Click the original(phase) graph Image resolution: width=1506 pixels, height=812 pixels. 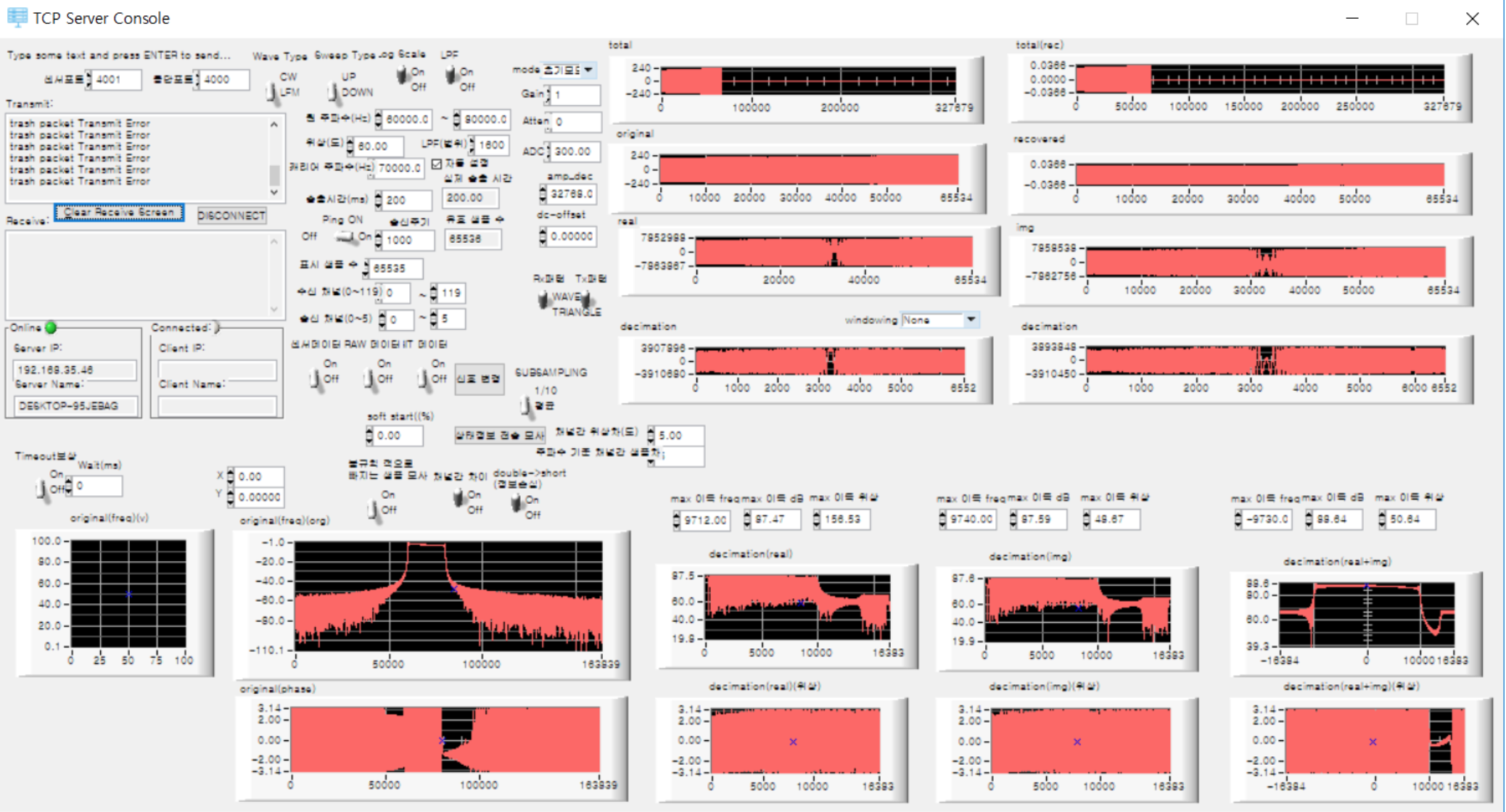[445, 739]
